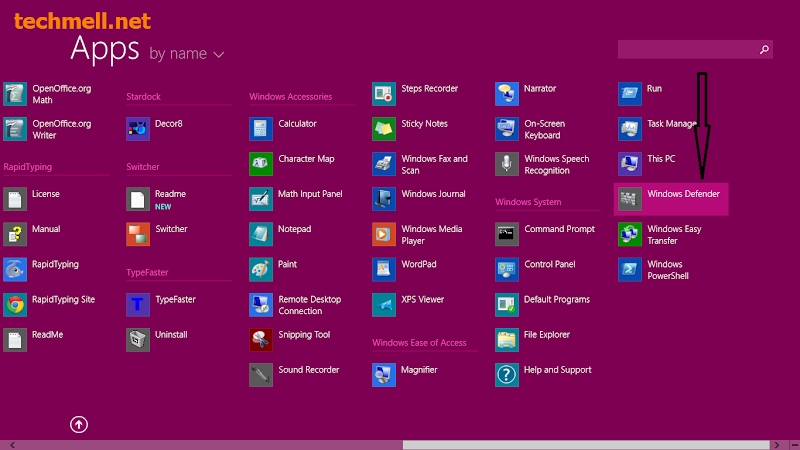
Task: Launch the Task Manager icon
Action: click(630, 129)
